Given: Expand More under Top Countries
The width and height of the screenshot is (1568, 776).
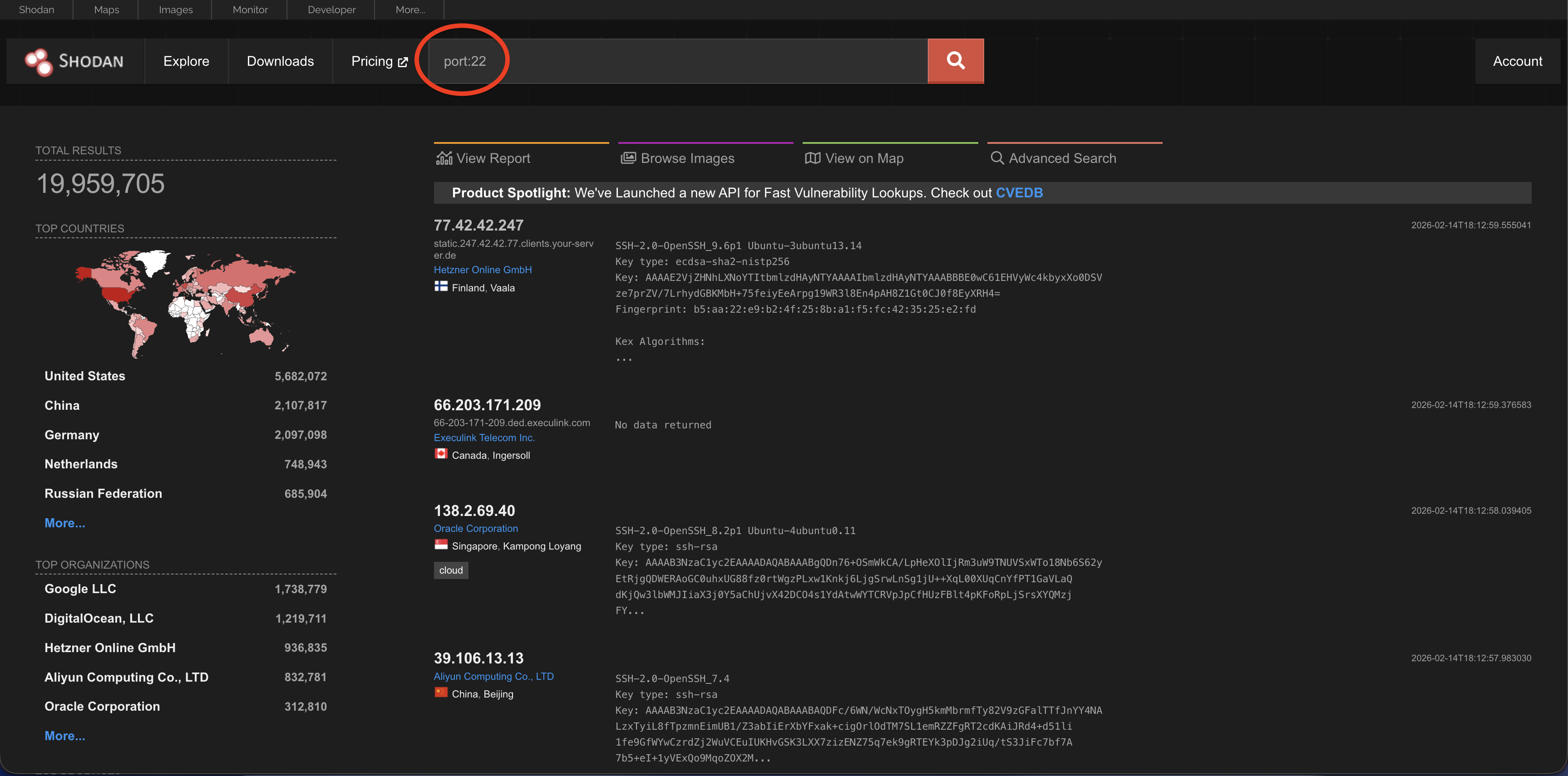Looking at the screenshot, I should coord(64,523).
